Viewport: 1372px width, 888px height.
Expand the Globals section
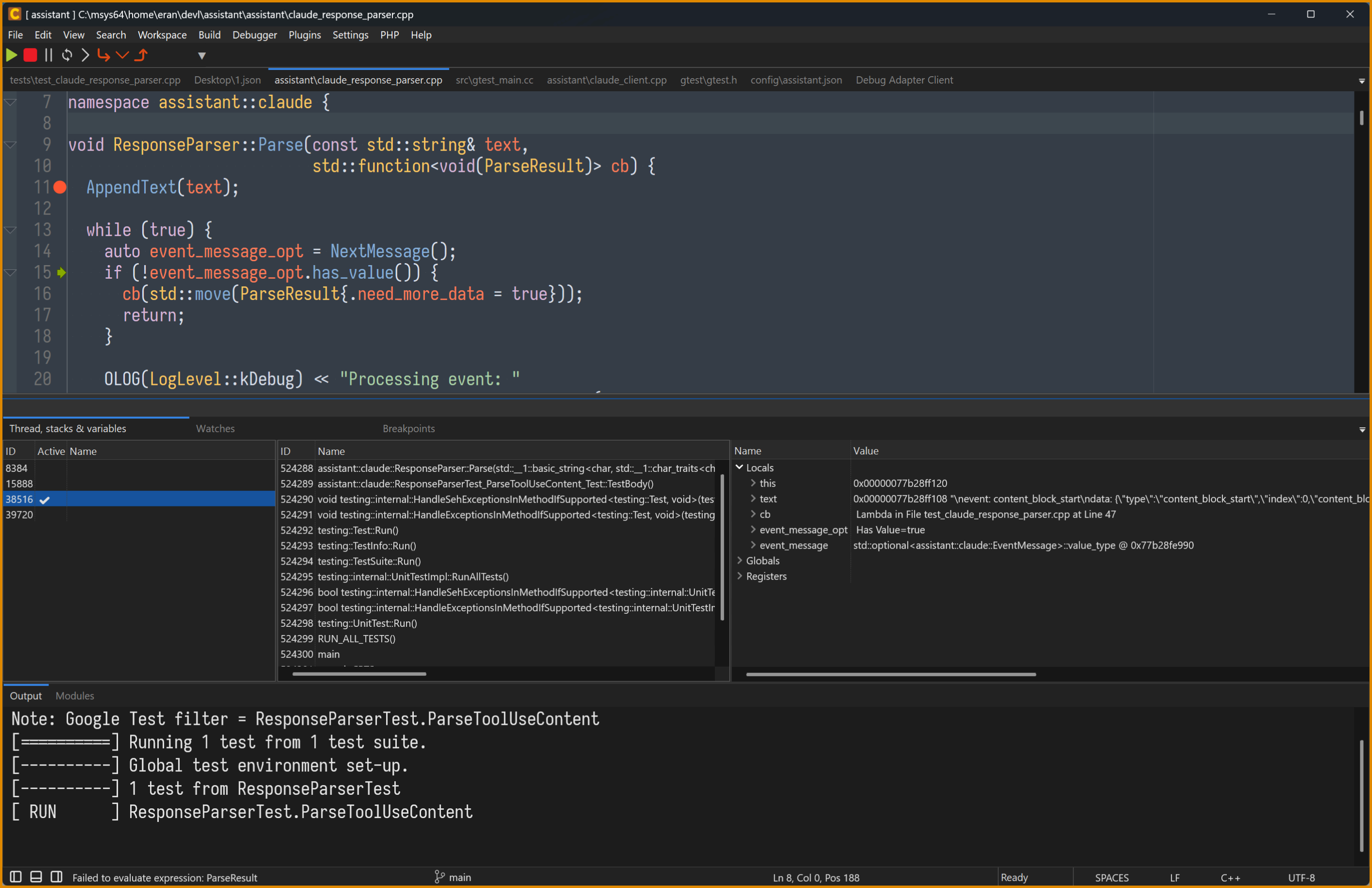[x=740, y=560]
